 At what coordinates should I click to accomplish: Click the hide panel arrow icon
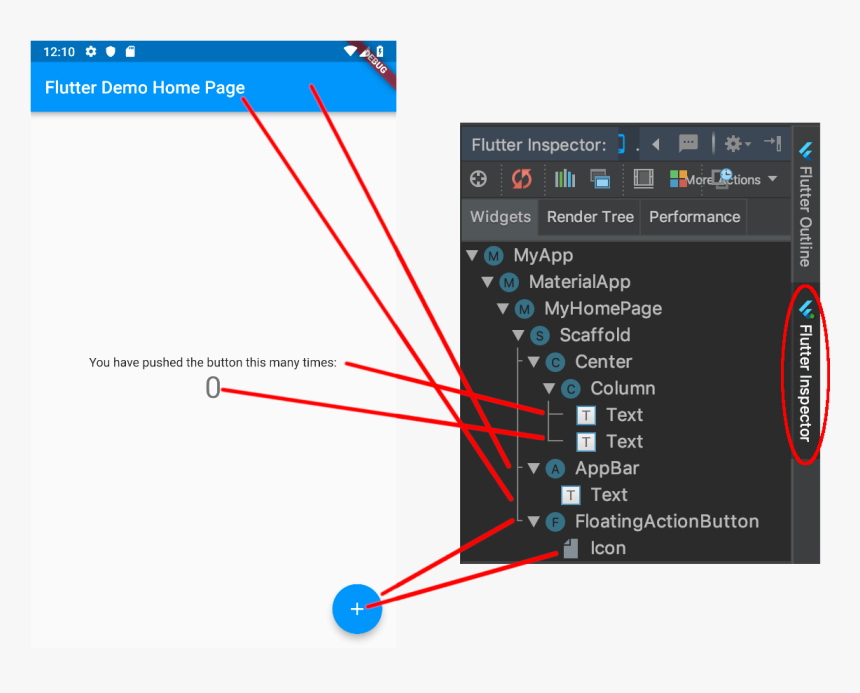(773, 144)
